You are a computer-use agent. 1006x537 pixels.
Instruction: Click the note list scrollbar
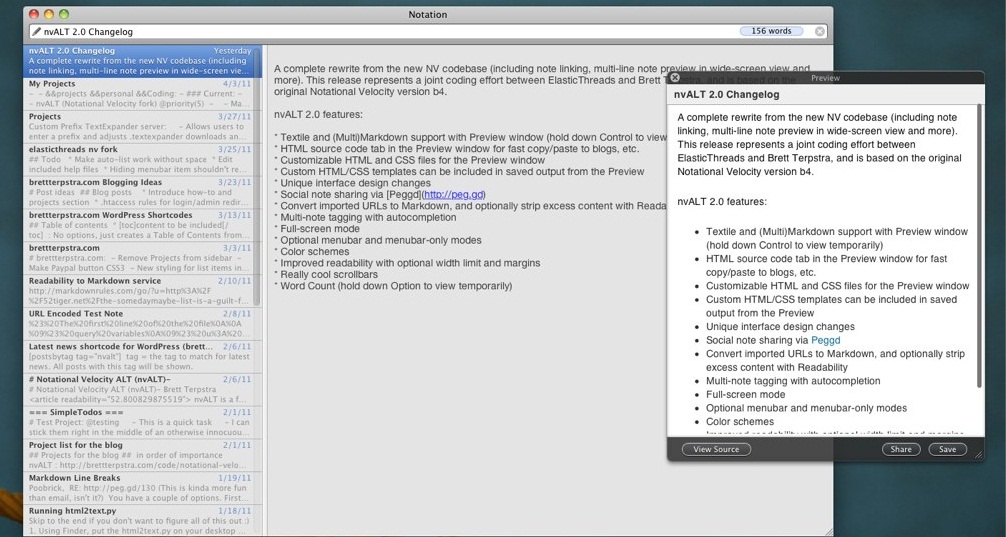(257, 176)
